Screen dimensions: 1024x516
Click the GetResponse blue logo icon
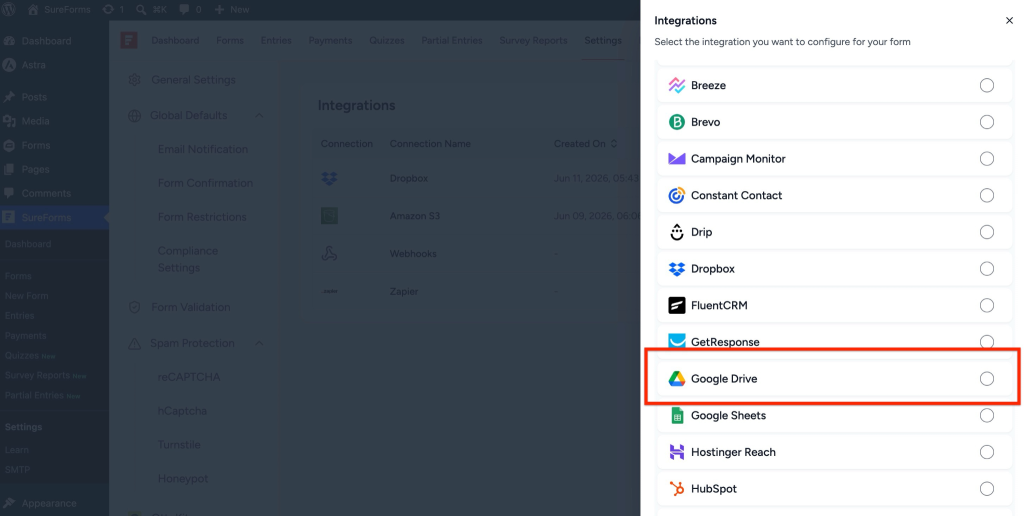point(677,342)
